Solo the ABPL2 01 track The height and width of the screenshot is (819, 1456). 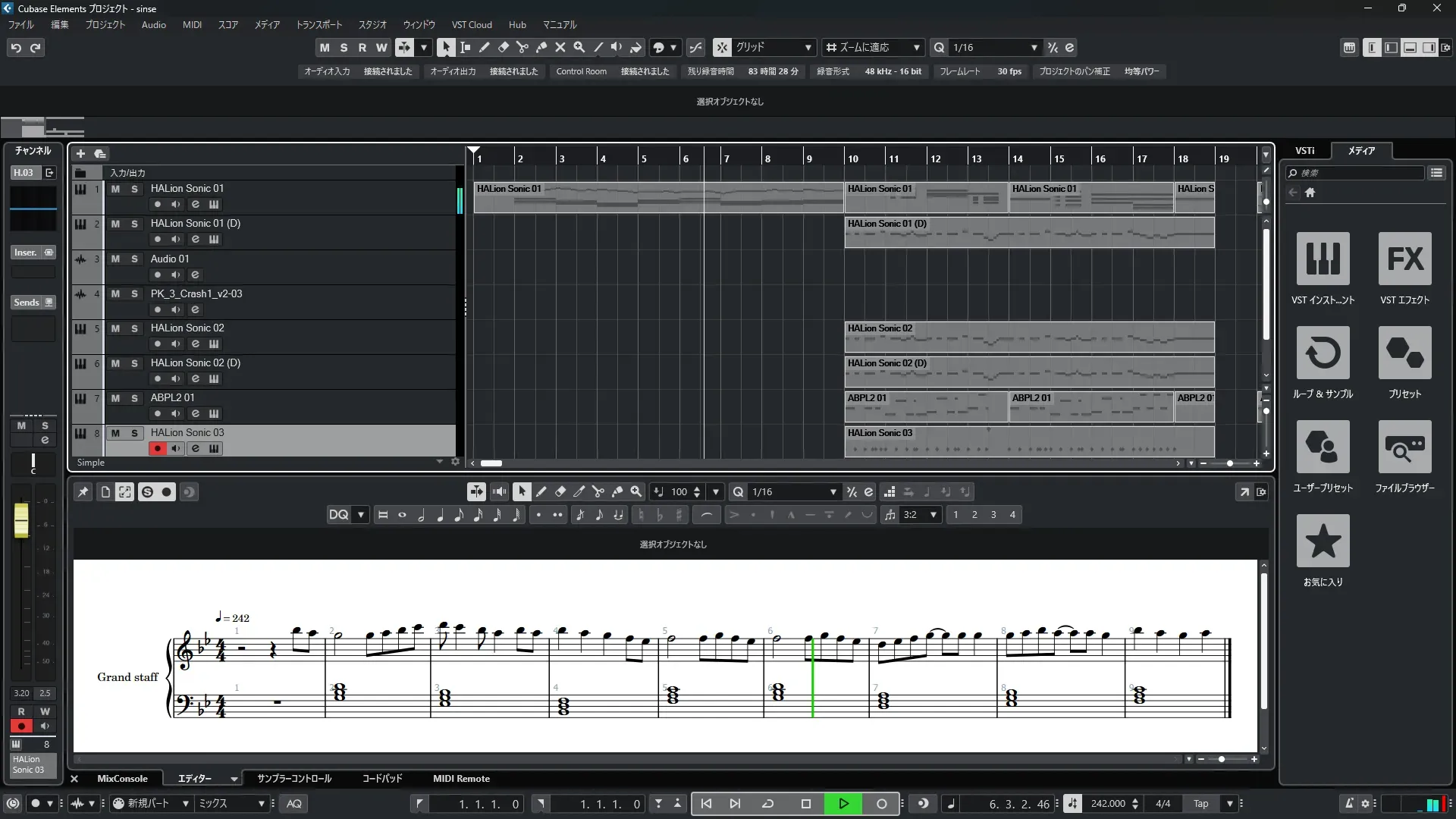(x=134, y=398)
